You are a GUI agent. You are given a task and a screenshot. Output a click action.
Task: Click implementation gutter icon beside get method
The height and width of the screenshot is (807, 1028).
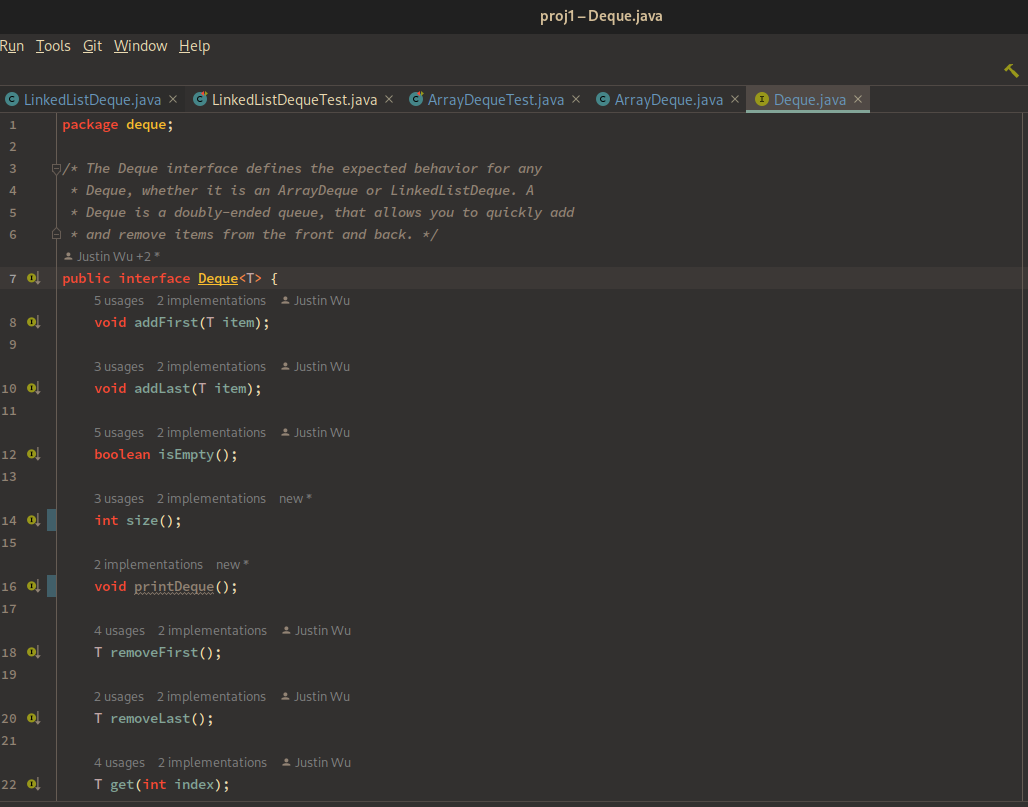click(33, 785)
